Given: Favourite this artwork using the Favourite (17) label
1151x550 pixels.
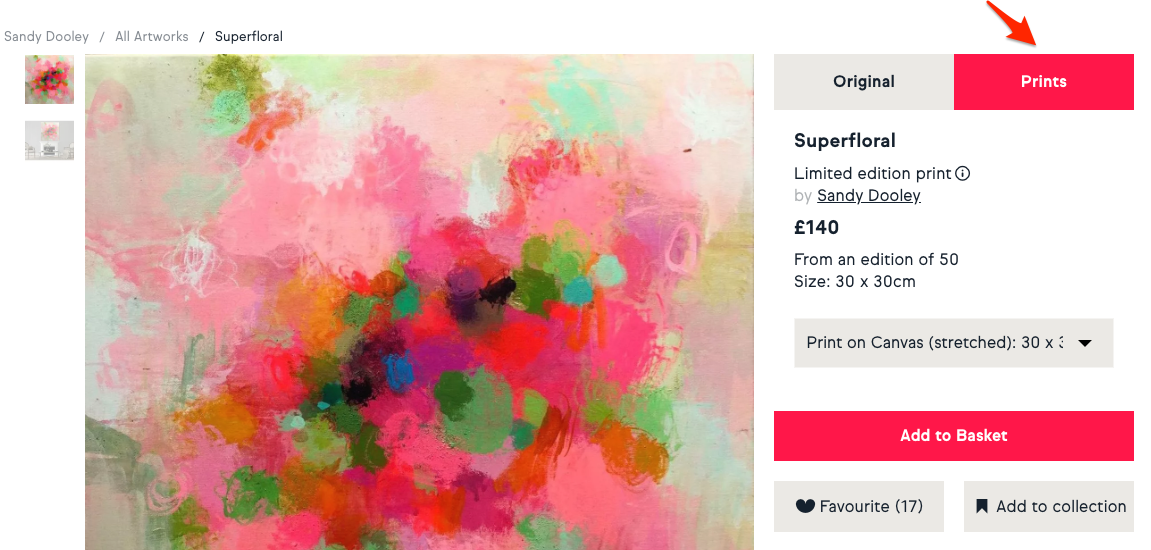Looking at the screenshot, I should (870, 506).
